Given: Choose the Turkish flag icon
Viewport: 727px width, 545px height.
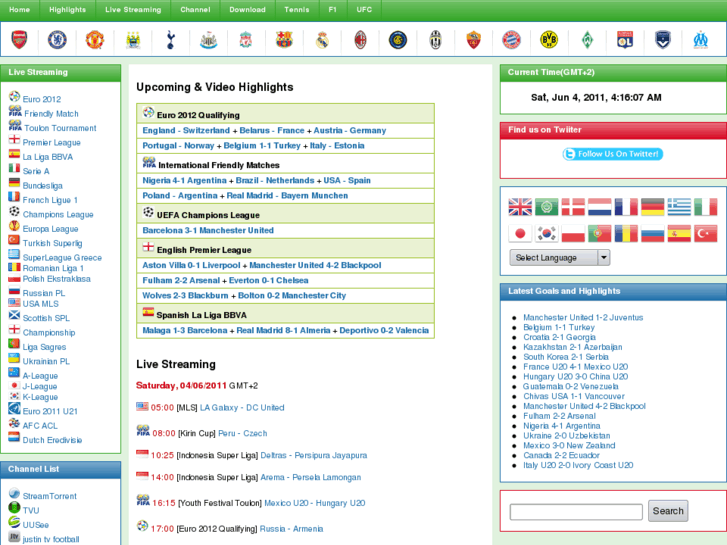Looking at the screenshot, I should pyautogui.click(x=706, y=233).
